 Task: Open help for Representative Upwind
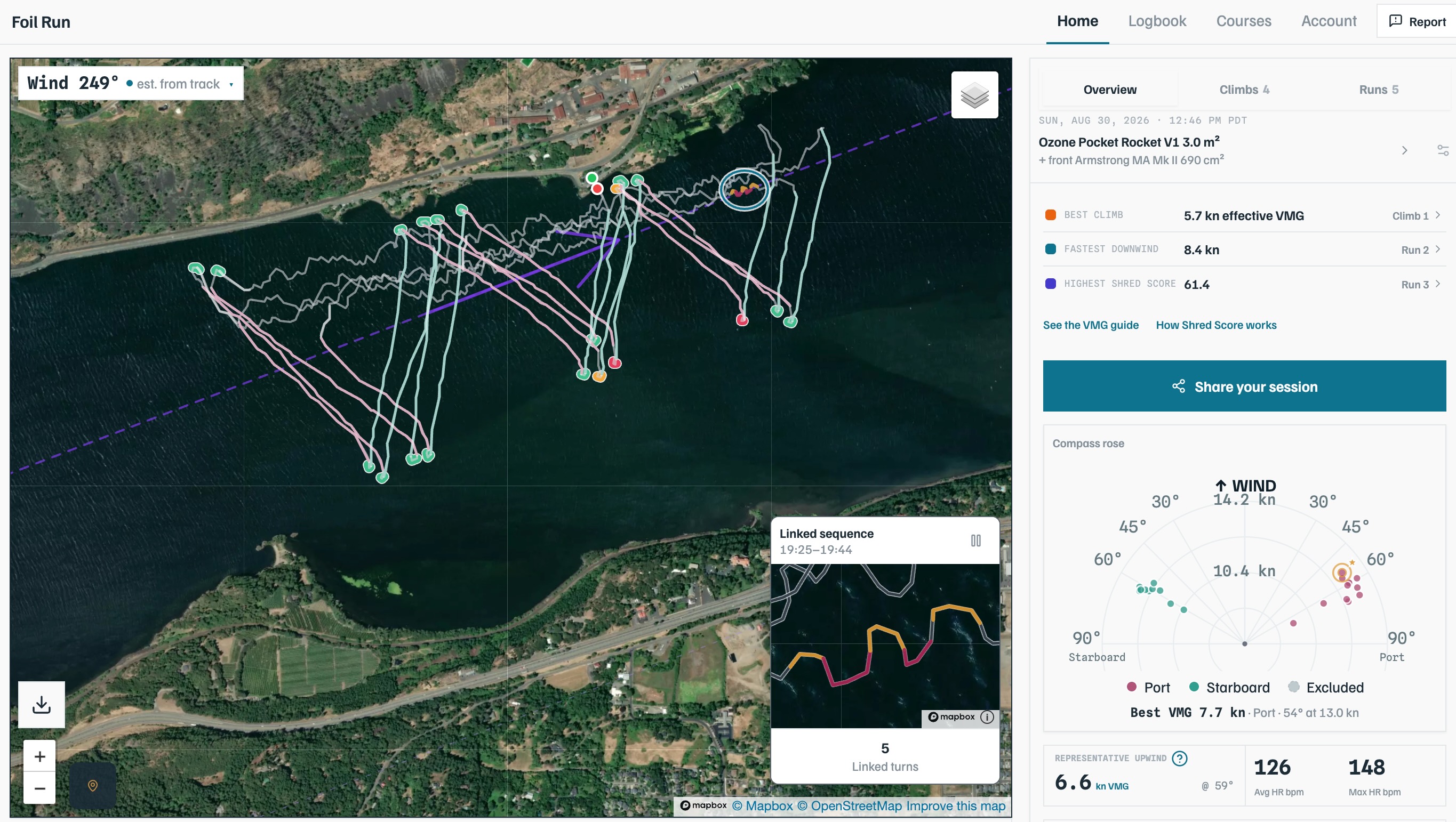pyautogui.click(x=1180, y=758)
